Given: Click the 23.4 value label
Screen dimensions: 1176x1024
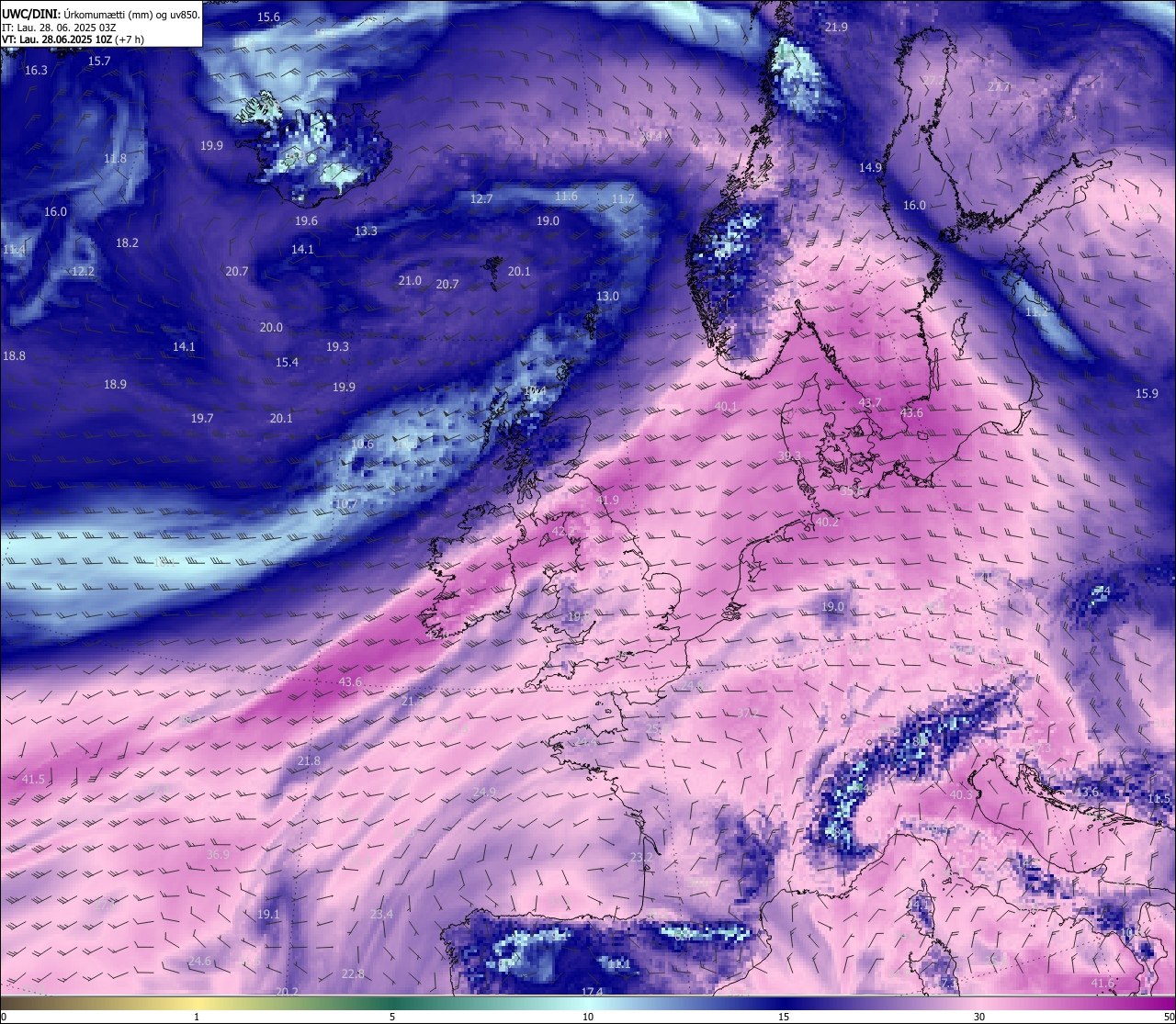Looking at the screenshot, I should point(381,914).
